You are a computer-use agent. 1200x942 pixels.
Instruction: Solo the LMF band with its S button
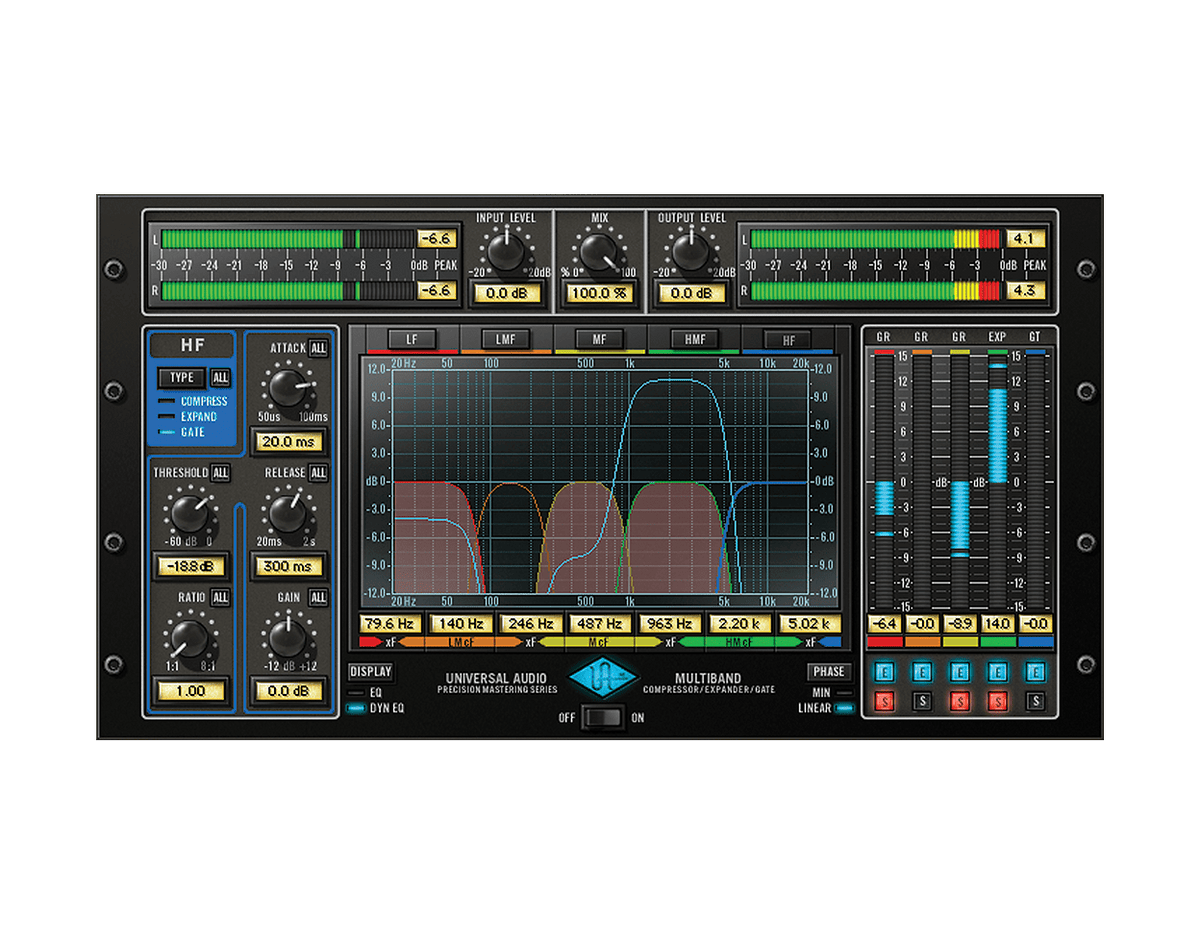coord(922,701)
